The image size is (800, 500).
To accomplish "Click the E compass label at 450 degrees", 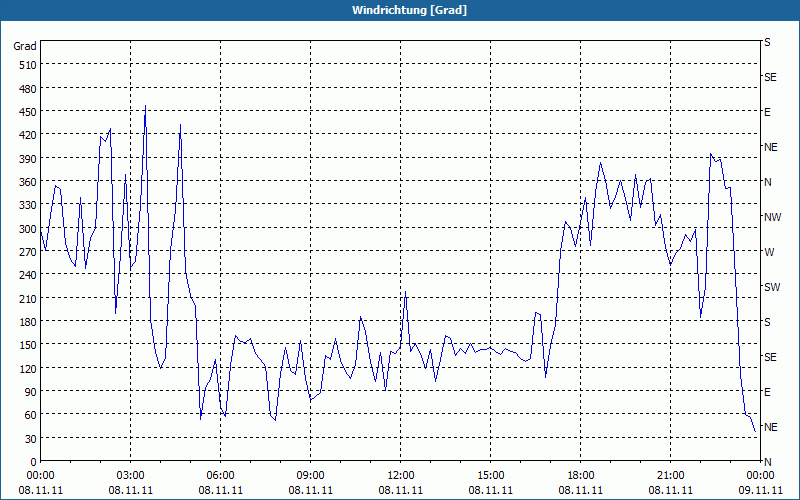I will (767, 112).
